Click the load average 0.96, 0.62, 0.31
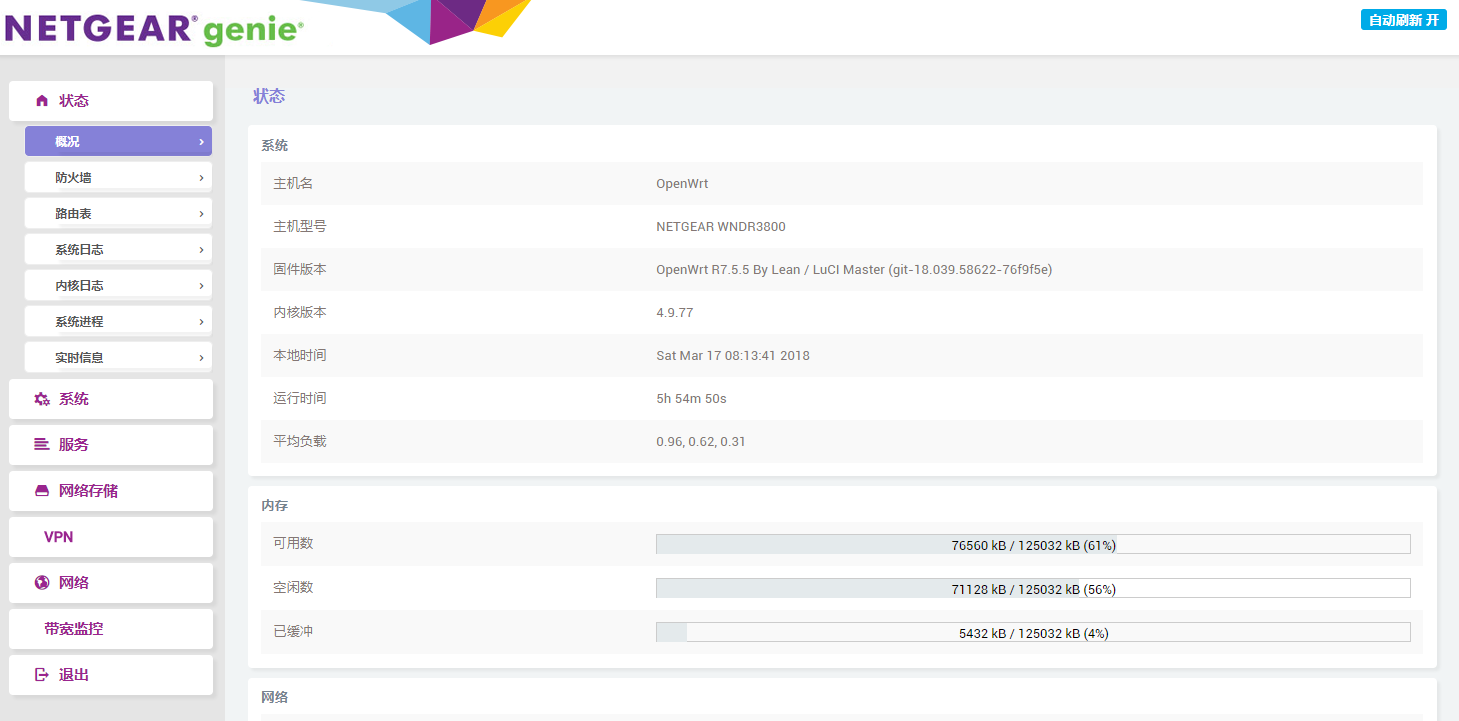 pos(701,442)
